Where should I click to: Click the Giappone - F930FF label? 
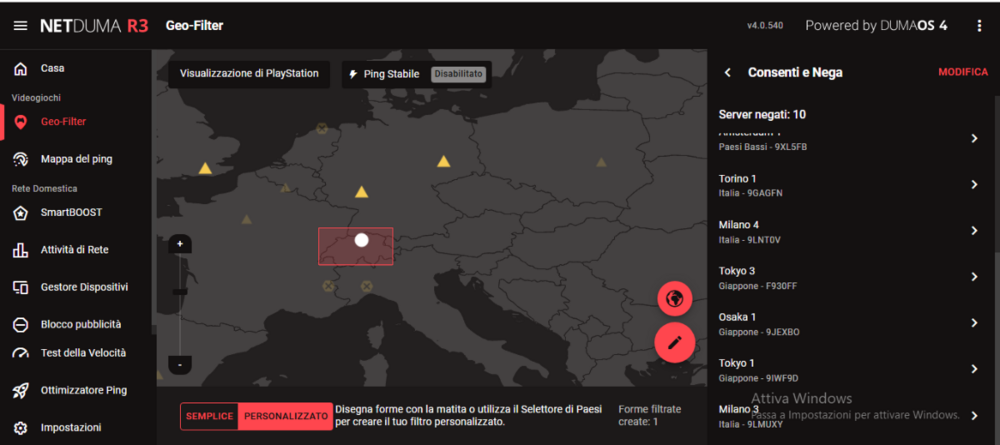pos(758,286)
